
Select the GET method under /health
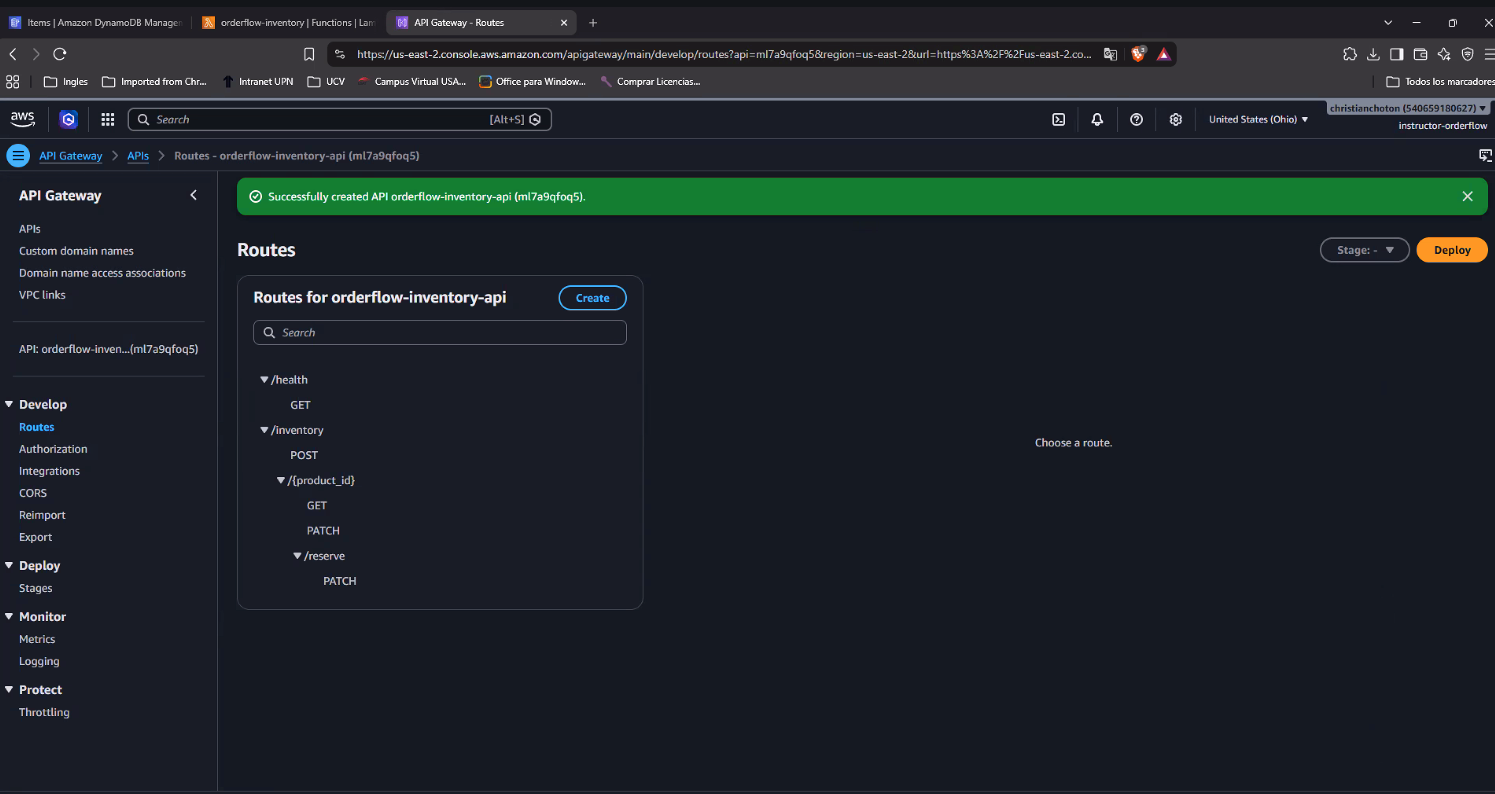point(300,405)
